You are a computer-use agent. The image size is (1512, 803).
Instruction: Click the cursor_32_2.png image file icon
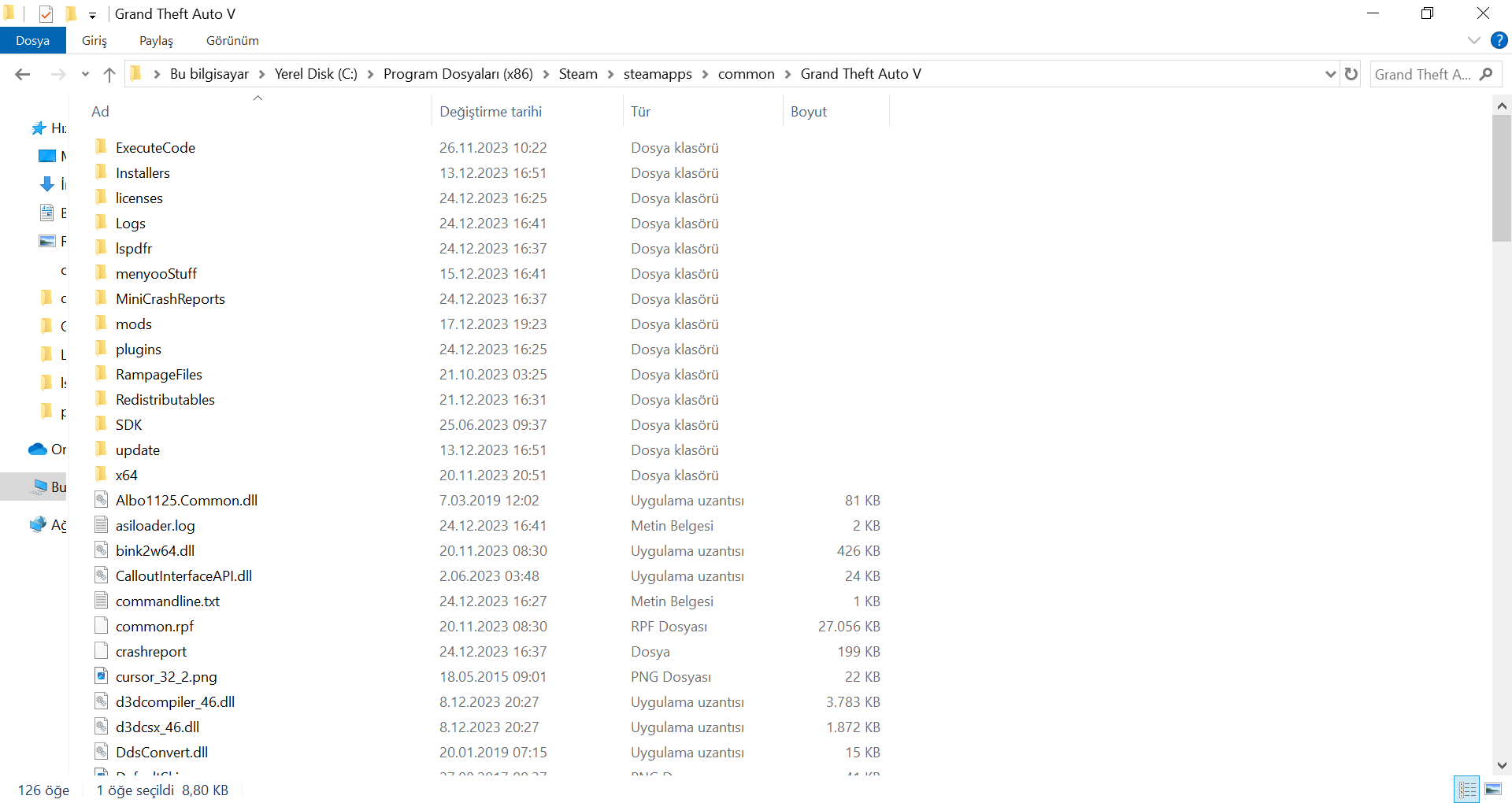(101, 676)
